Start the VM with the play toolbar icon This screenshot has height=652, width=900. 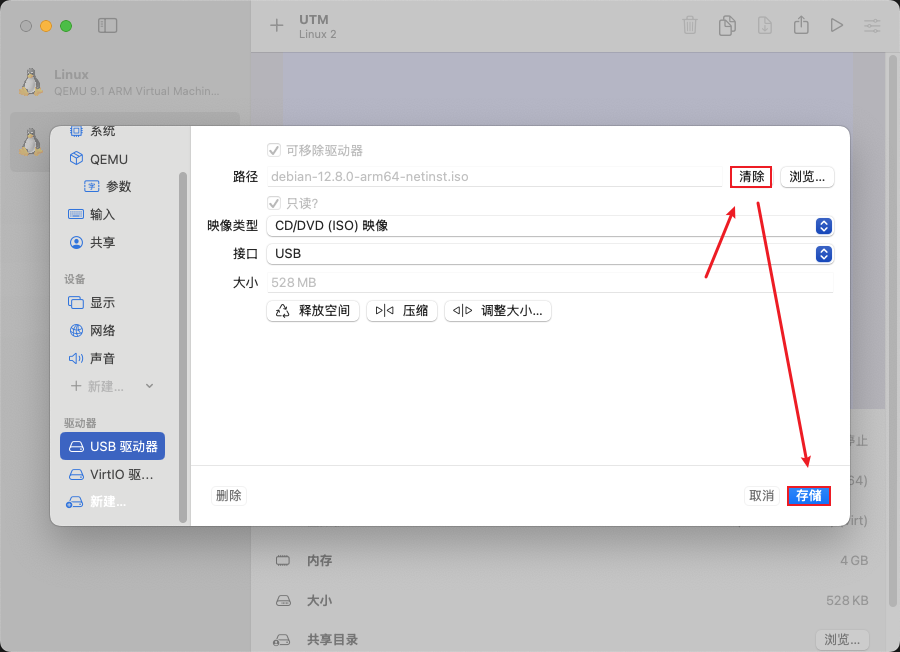point(837,25)
